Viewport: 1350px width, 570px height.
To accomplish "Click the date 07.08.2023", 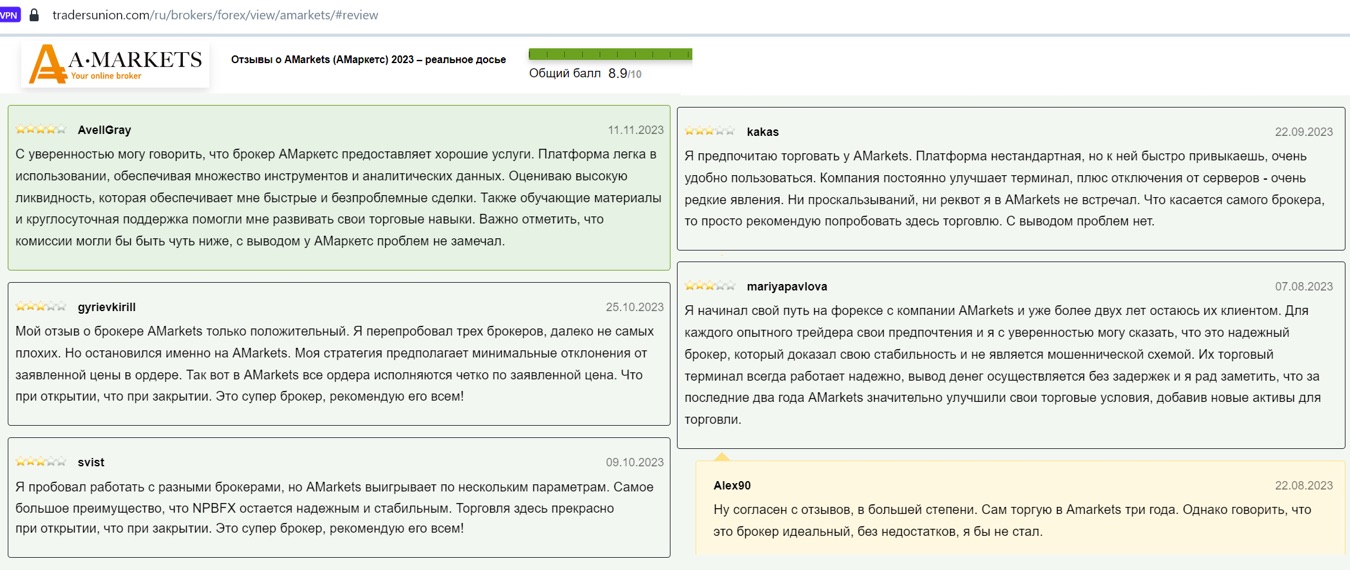I will click(1303, 286).
